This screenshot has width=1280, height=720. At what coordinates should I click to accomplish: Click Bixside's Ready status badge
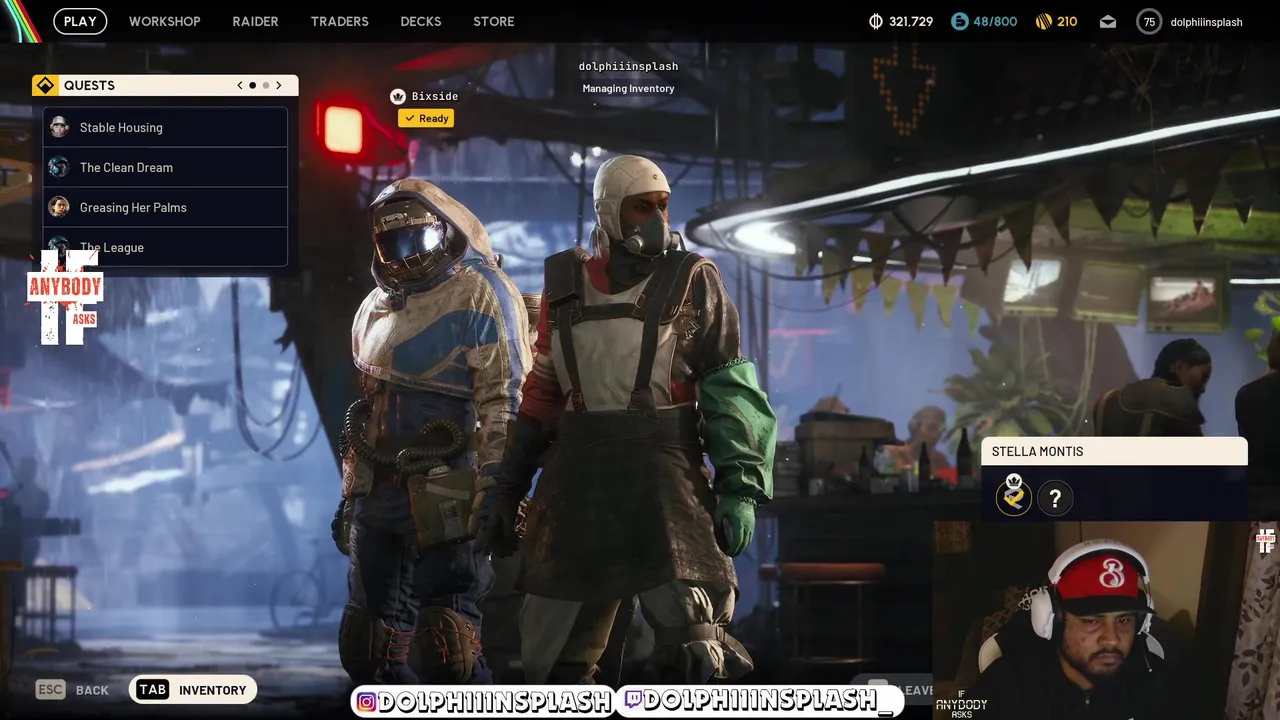point(426,118)
